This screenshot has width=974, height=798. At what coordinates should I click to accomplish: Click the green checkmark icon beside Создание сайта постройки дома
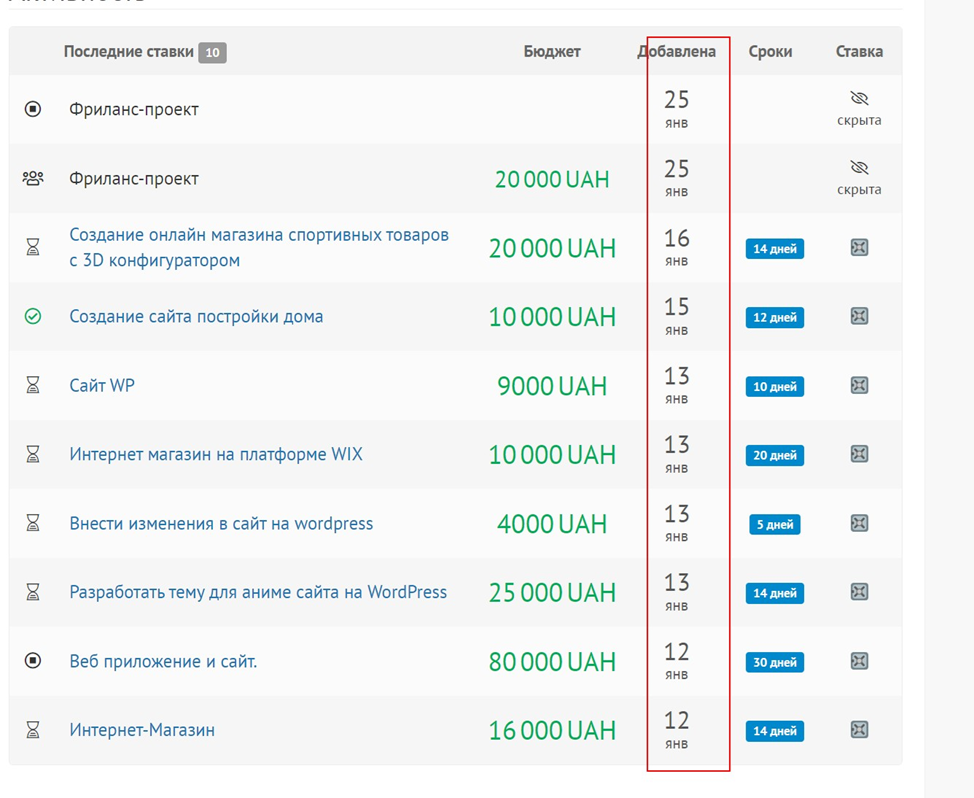[x=33, y=316]
